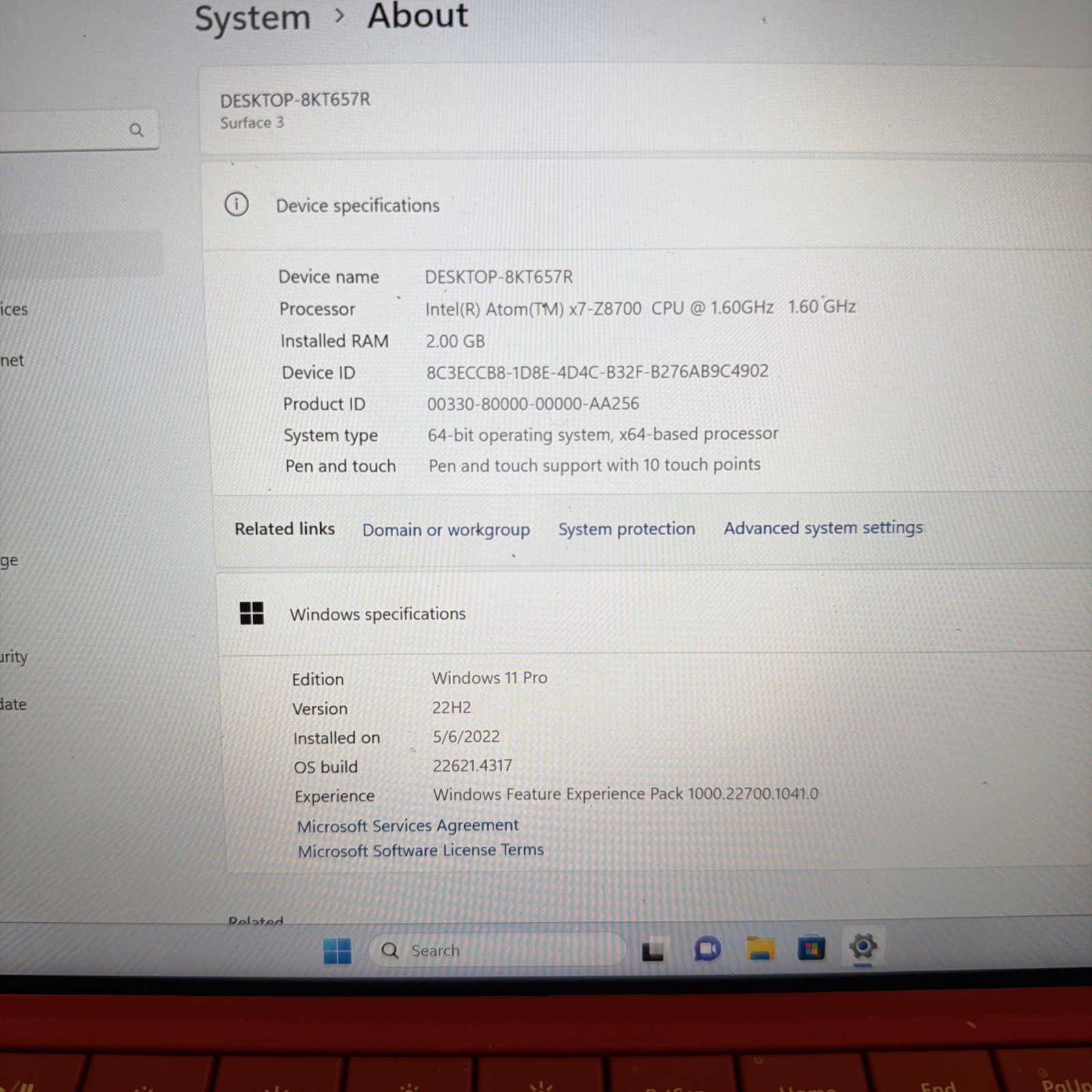Select the device name value DESKTOP-8KT657R

click(499, 277)
